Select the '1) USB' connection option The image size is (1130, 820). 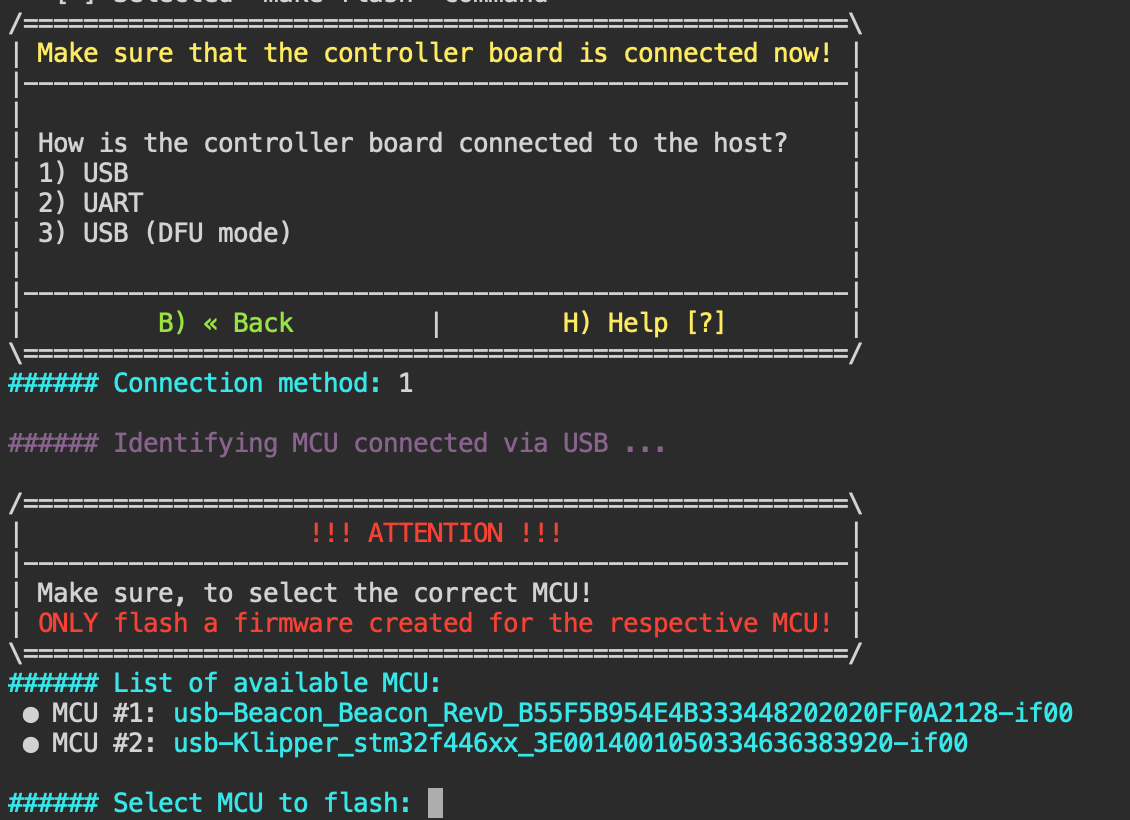pyautogui.click(x=84, y=173)
